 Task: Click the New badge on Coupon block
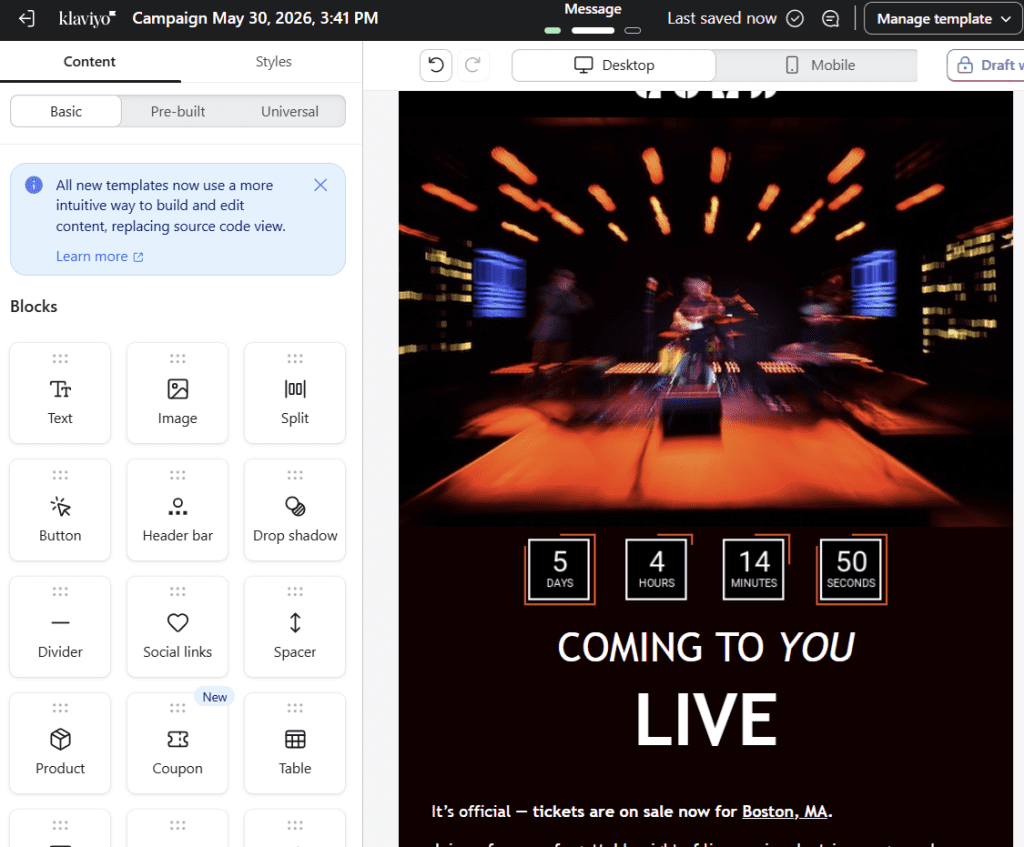(214, 697)
